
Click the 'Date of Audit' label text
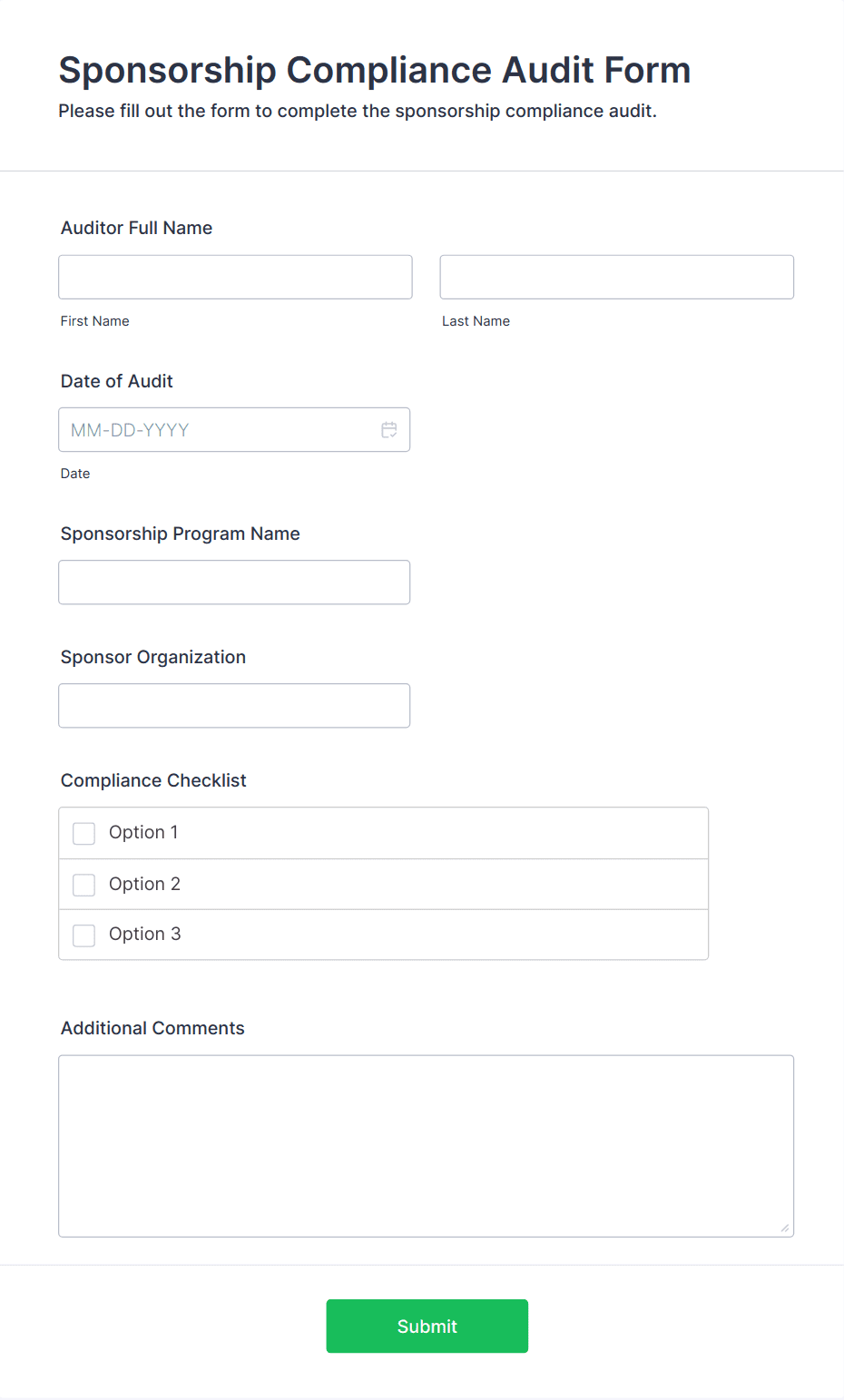pyautogui.click(x=117, y=382)
